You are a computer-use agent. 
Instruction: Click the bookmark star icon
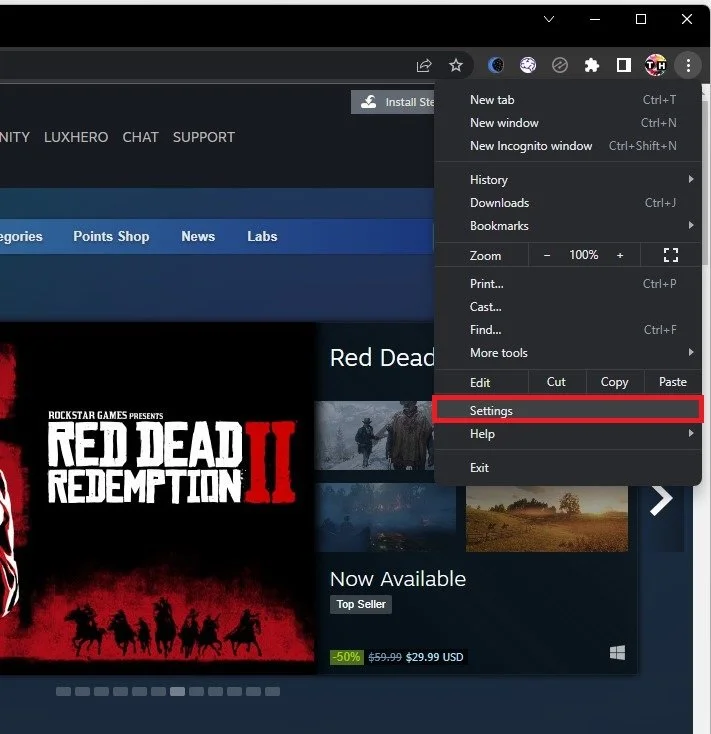(455, 65)
